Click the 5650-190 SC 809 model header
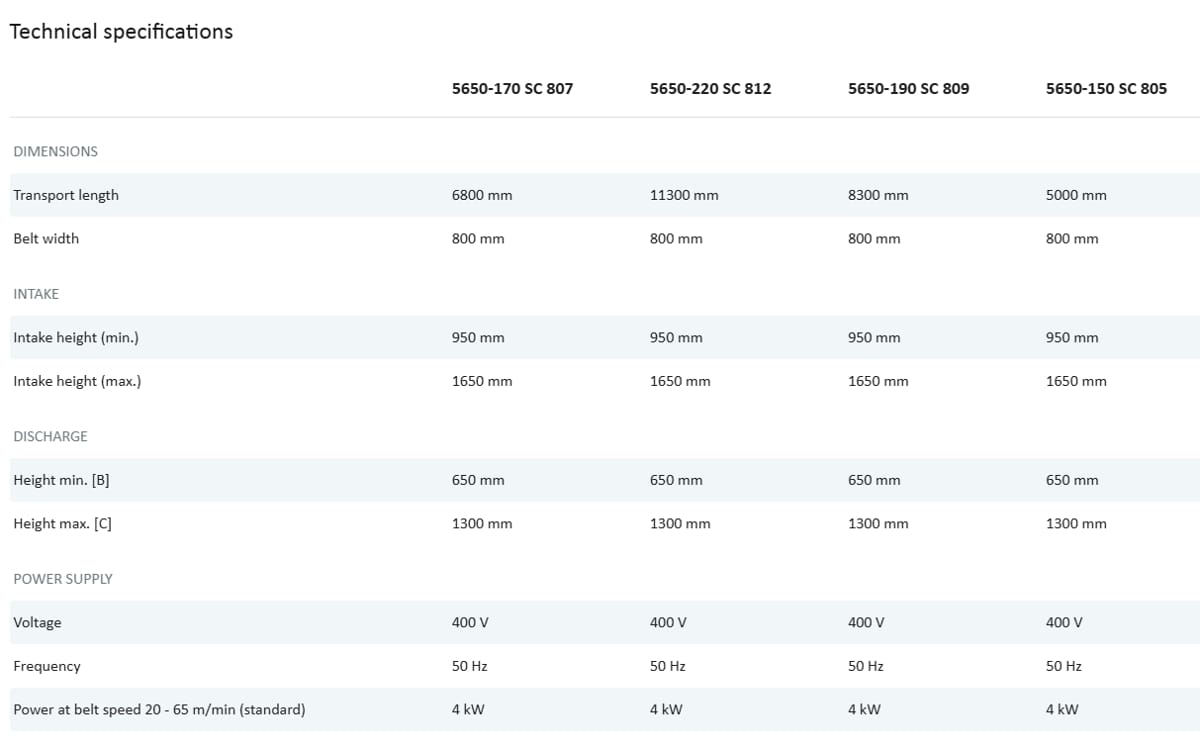This screenshot has width=1200, height=750. click(908, 88)
